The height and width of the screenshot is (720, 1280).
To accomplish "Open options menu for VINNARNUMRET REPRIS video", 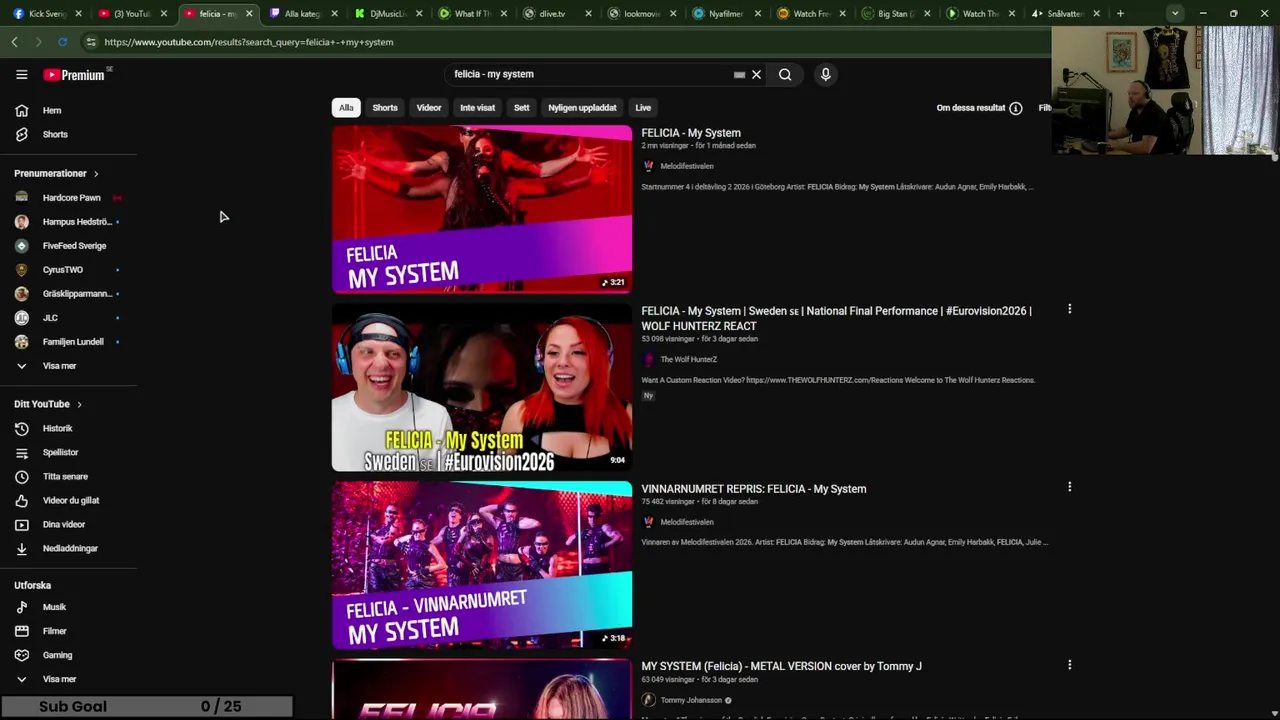I will (1069, 487).
